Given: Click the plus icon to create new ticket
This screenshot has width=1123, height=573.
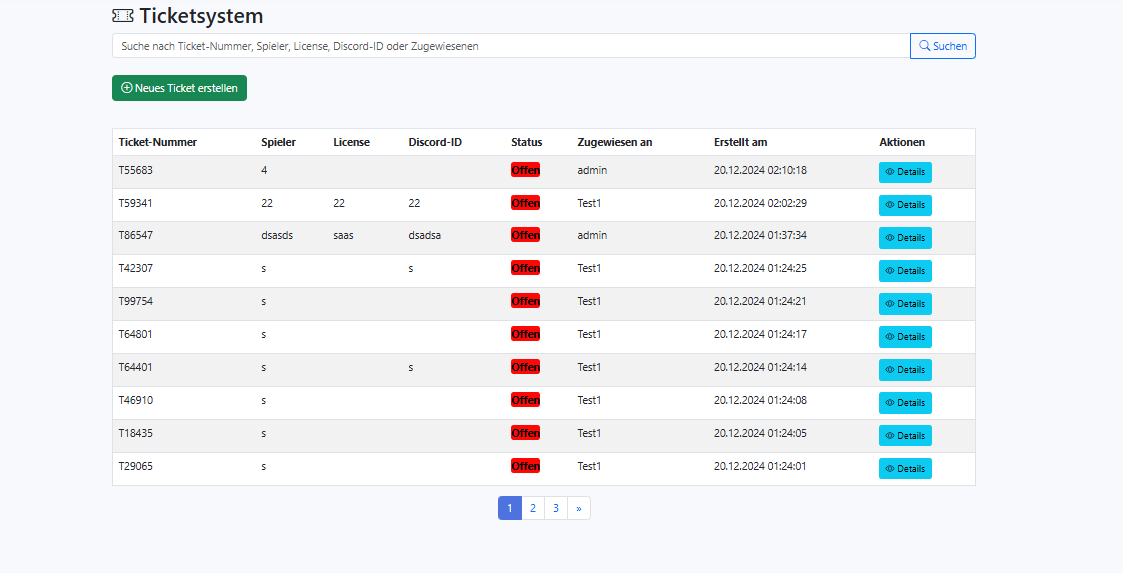Looking at the screenshot, I should (127, 88).
